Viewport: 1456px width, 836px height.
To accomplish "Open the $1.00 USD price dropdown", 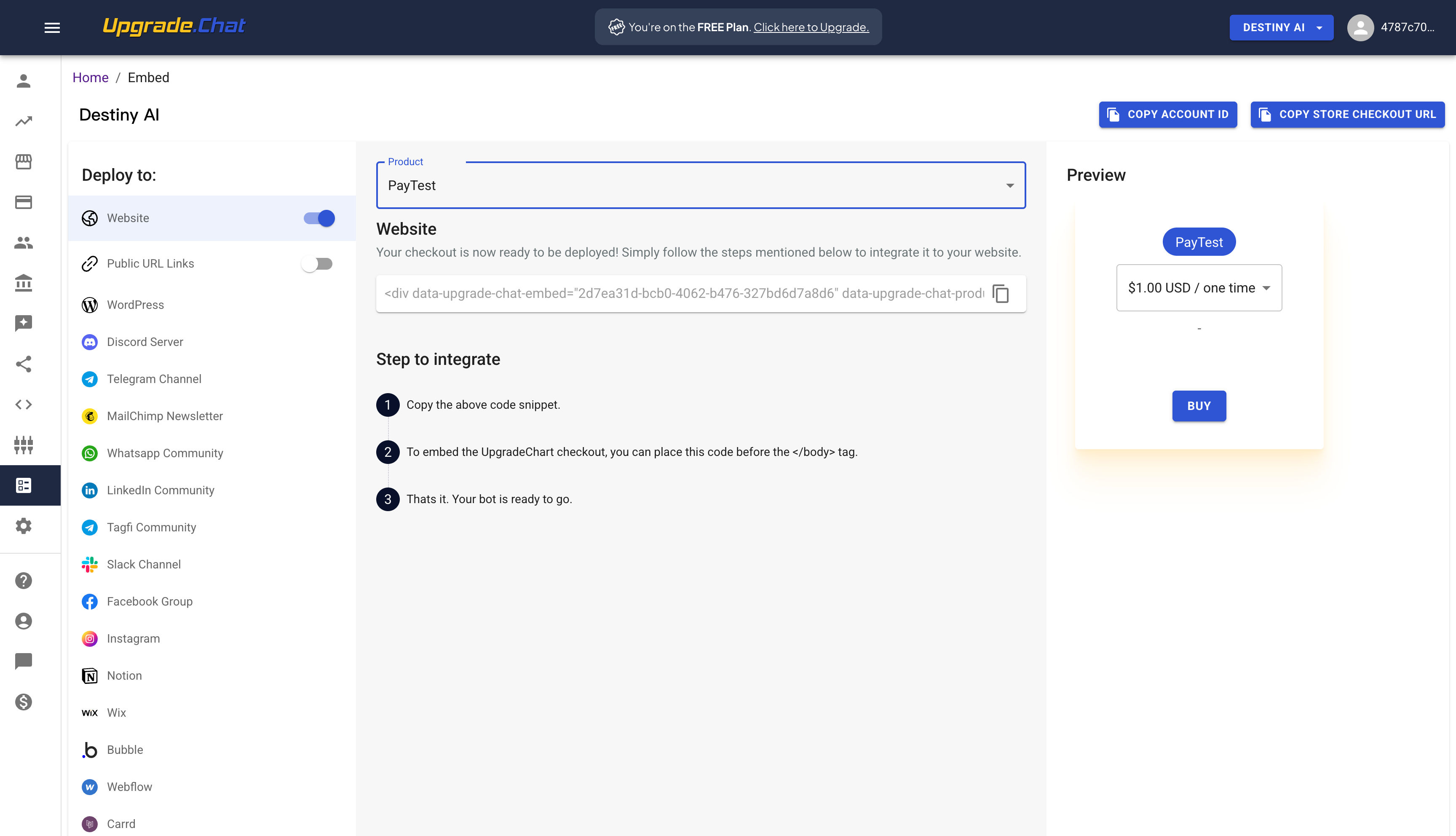I will pyautogui.click(x=1198, y=288).
